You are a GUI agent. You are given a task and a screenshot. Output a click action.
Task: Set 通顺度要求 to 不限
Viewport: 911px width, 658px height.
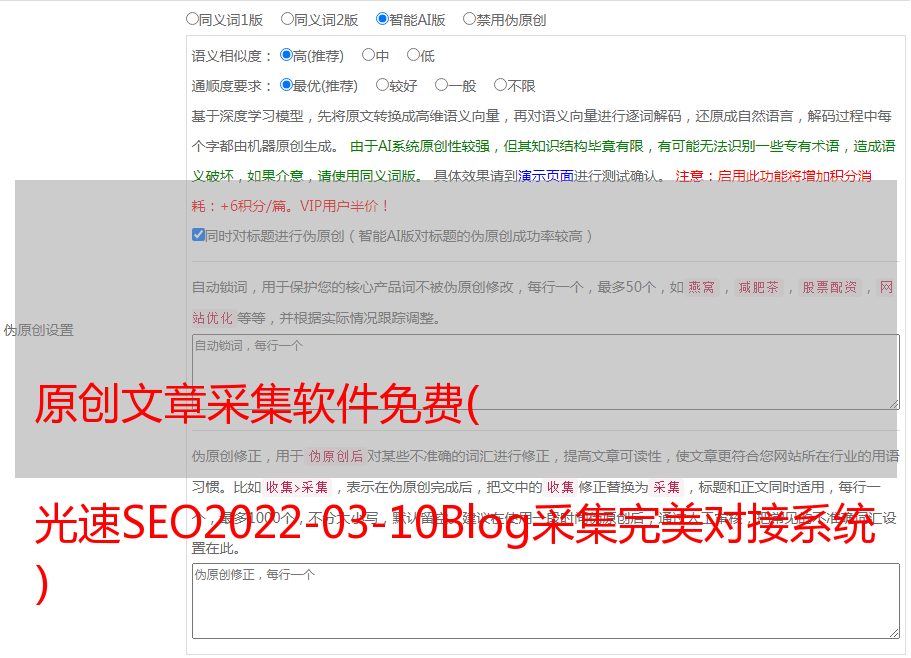(500, 85)
